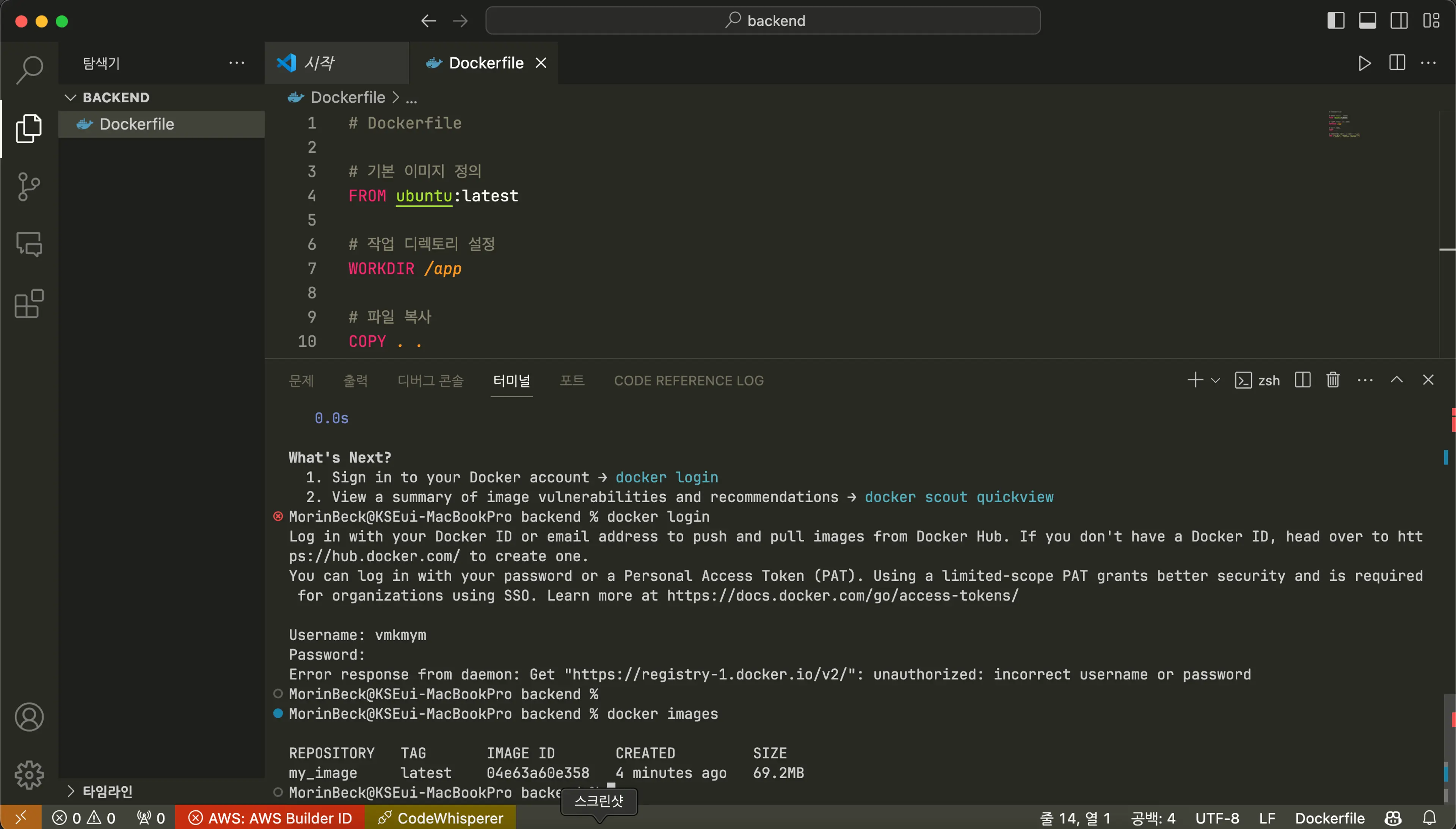Viewport: 1456px width, 829px height.
Task: Toggle the bottom panel layout icon
Action: point(1367,21)
